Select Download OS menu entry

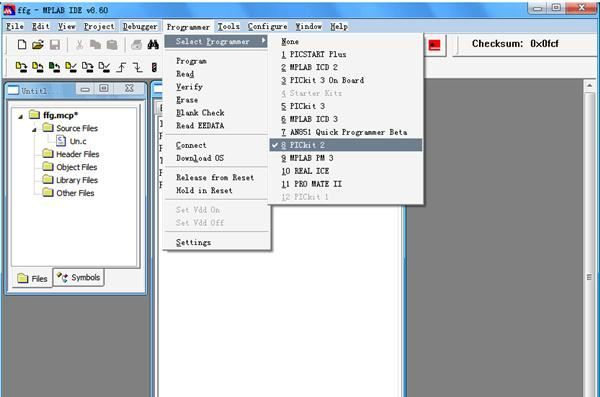(216, 158)
